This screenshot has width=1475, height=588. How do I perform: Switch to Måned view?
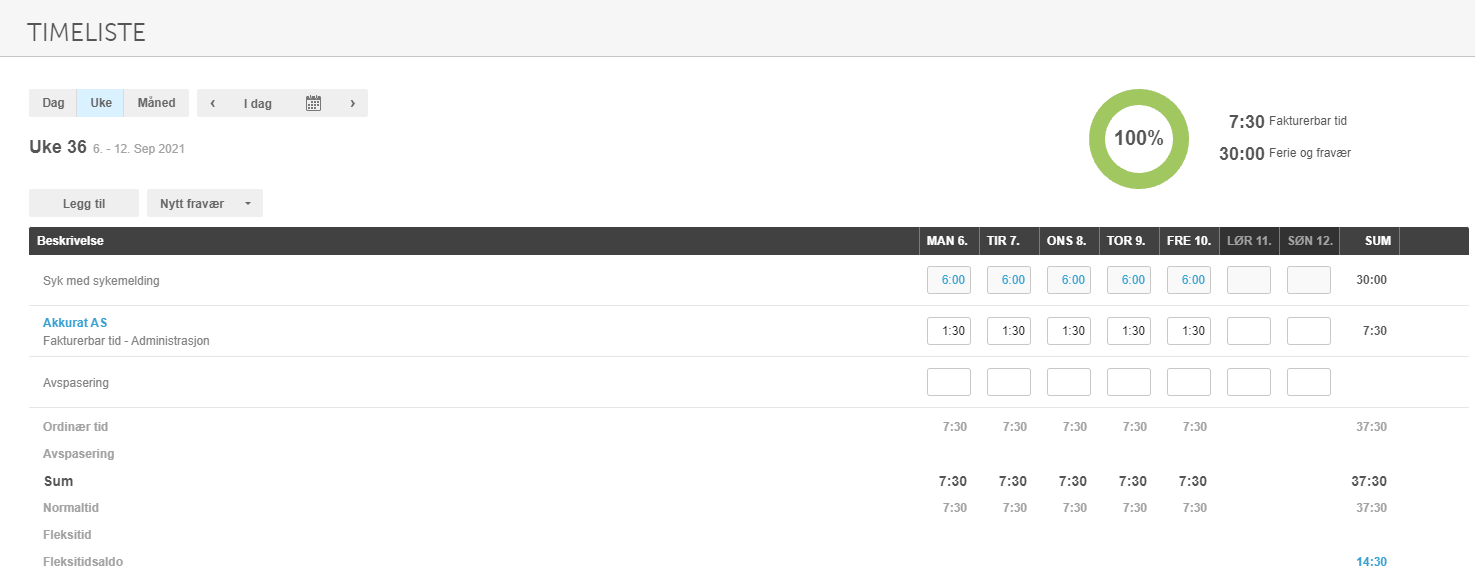(156, 103)
